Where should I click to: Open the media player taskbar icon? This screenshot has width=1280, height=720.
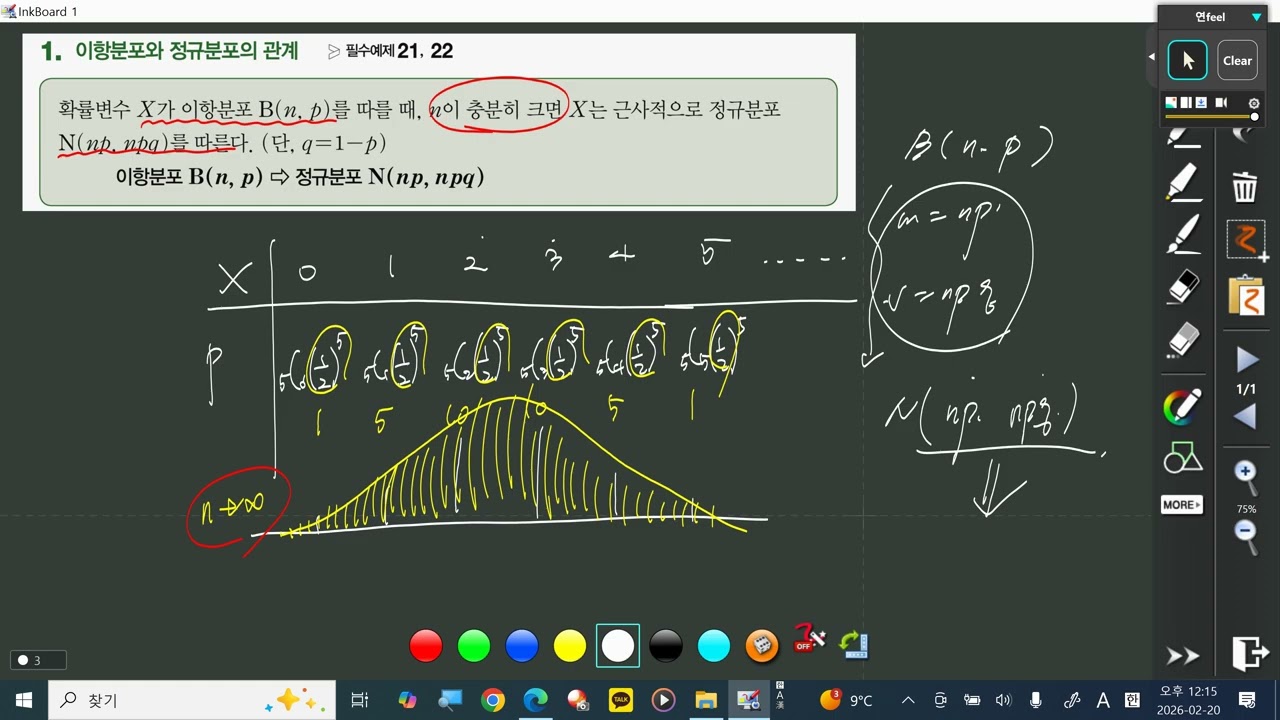pyautogui.click(x=663, y=700)
